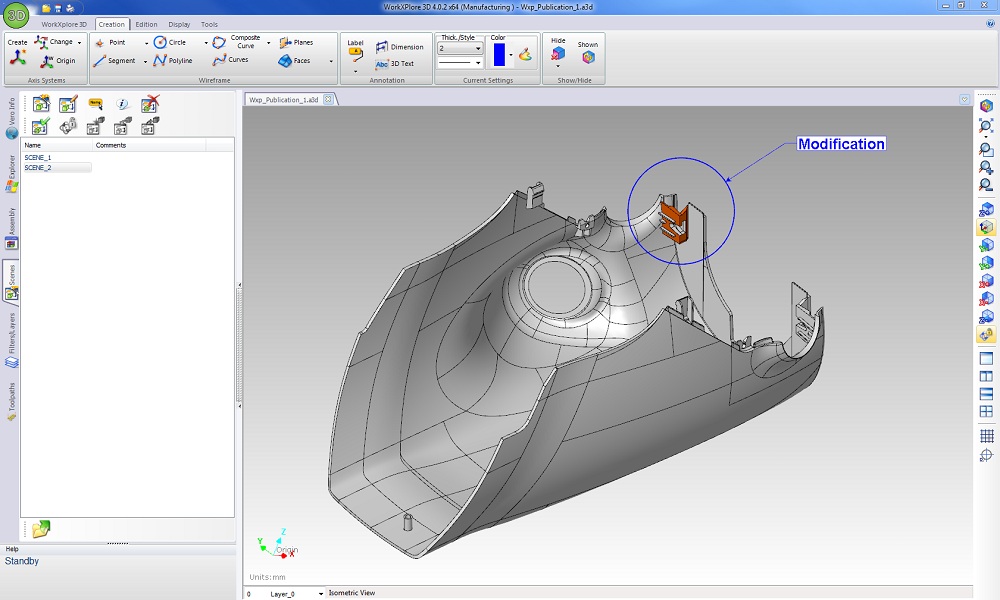Select the Polyline wireframe tool
Image resolution: width=1000 pixels, height=600 pixels.
point(173,61)
